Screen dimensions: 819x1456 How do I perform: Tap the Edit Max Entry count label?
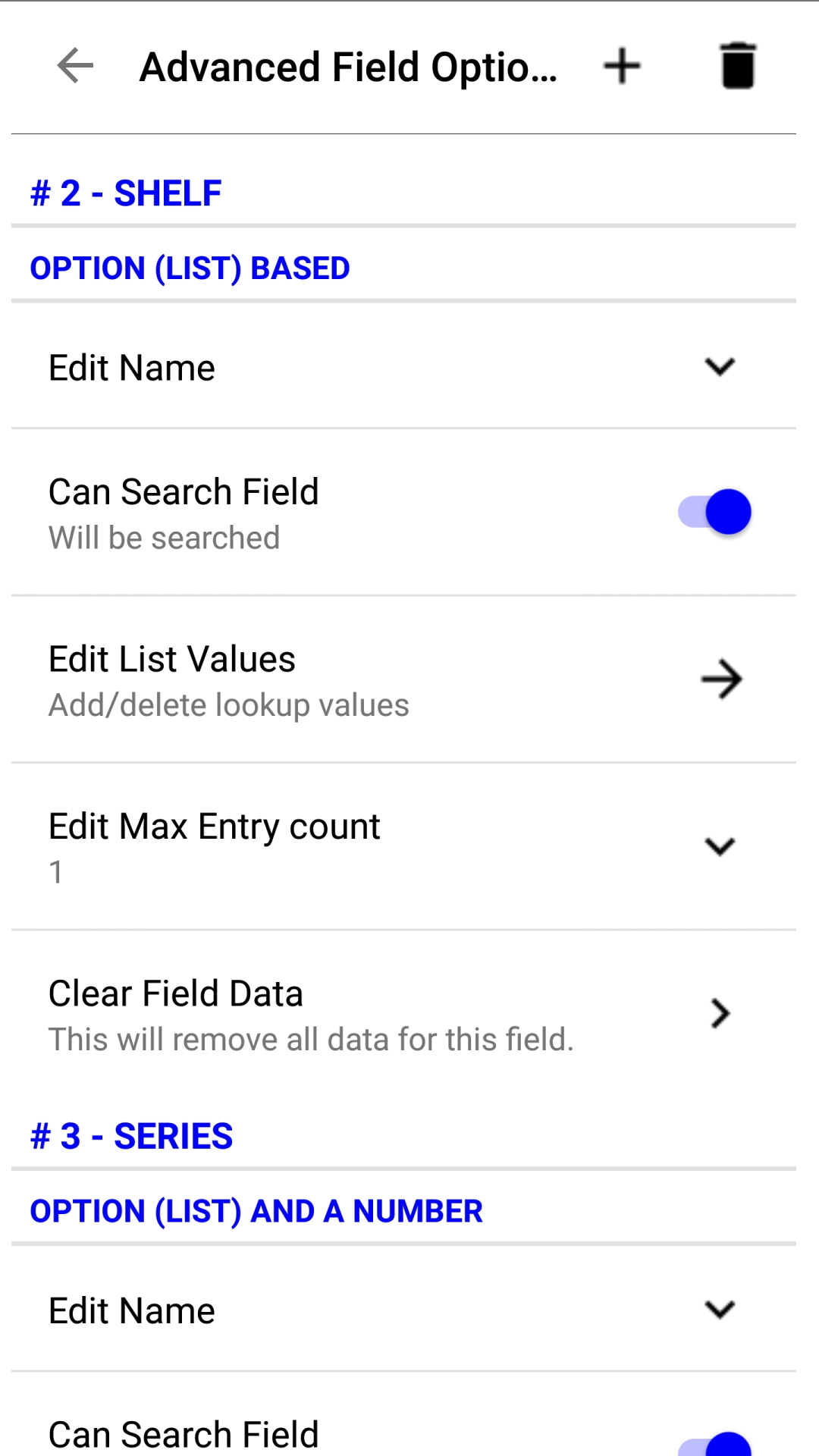(x=215, y=827)
